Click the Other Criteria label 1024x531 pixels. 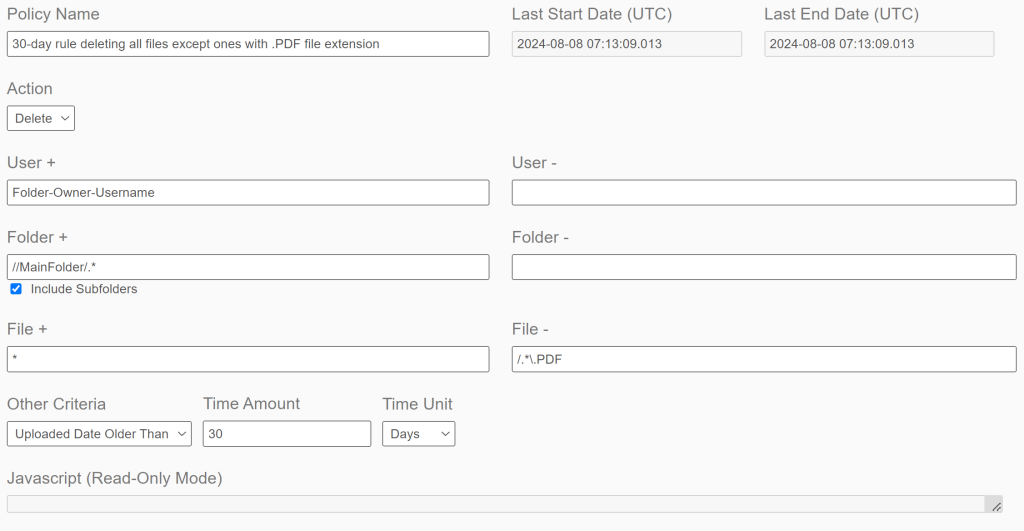(x=56, y=404)
